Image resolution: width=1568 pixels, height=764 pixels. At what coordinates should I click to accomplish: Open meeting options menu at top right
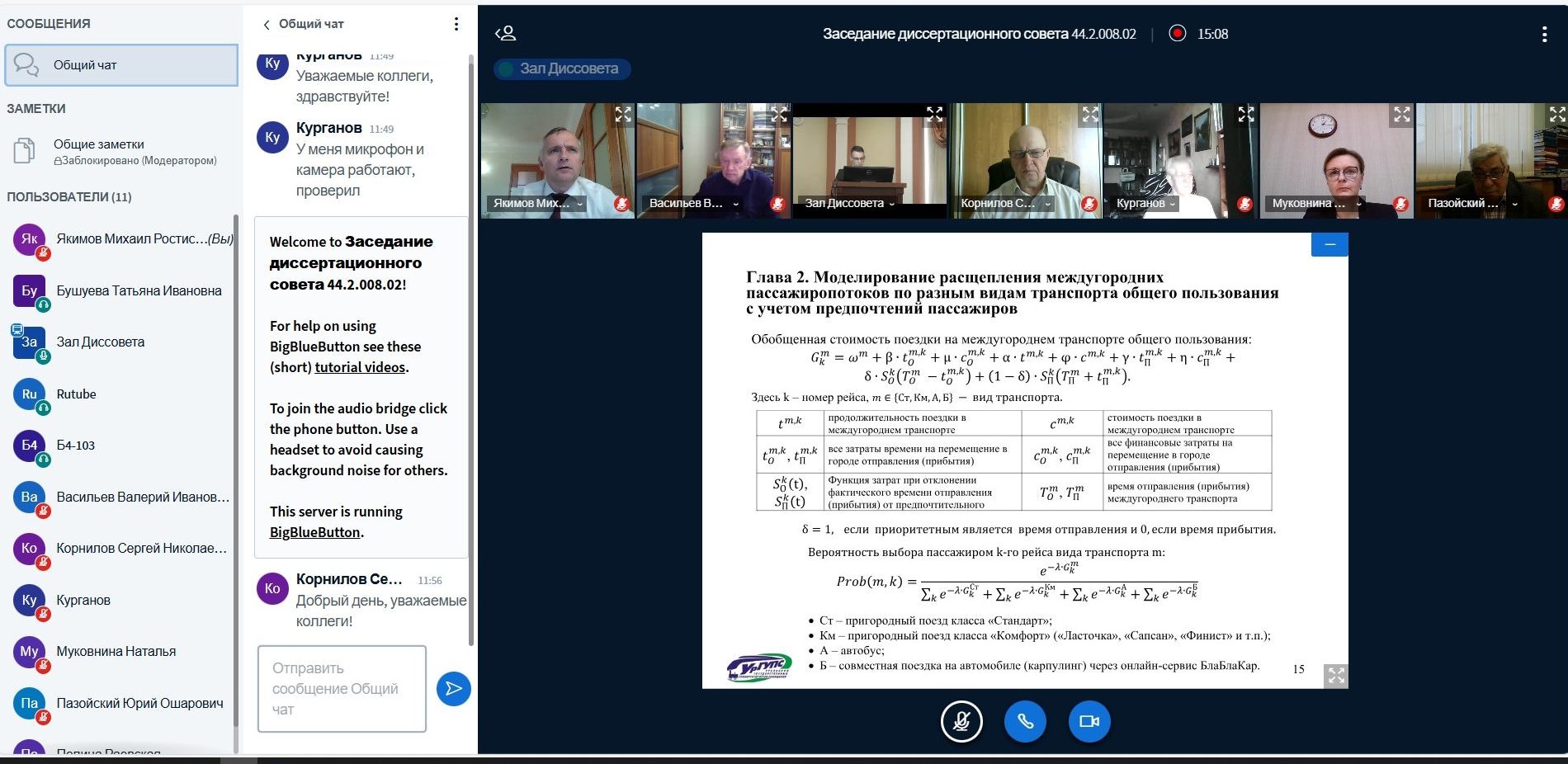coord(1543,34)
